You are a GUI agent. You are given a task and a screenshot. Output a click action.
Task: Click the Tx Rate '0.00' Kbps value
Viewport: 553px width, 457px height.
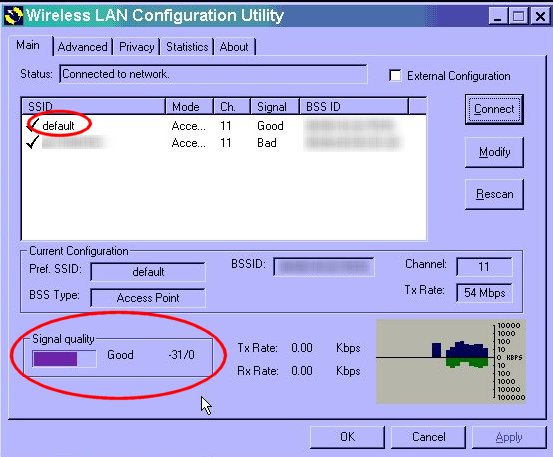(x=302, y=348)
